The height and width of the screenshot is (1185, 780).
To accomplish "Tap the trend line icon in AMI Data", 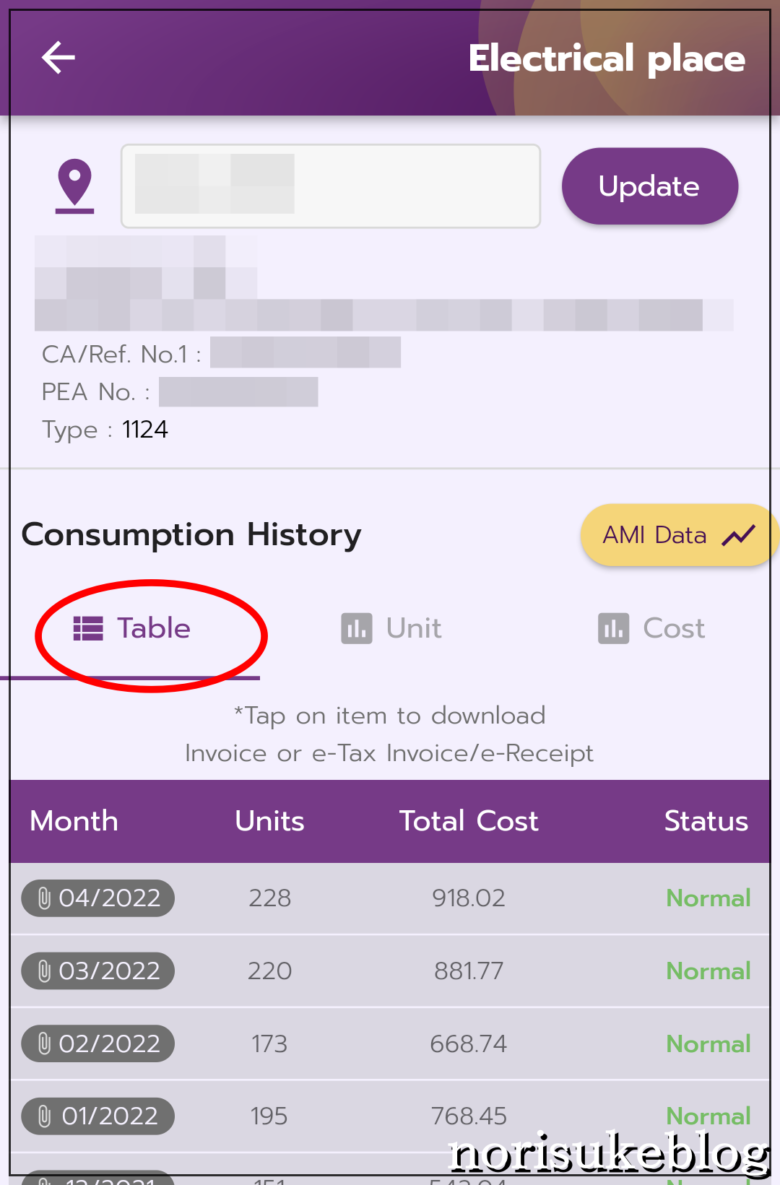I will click(738, 535).
